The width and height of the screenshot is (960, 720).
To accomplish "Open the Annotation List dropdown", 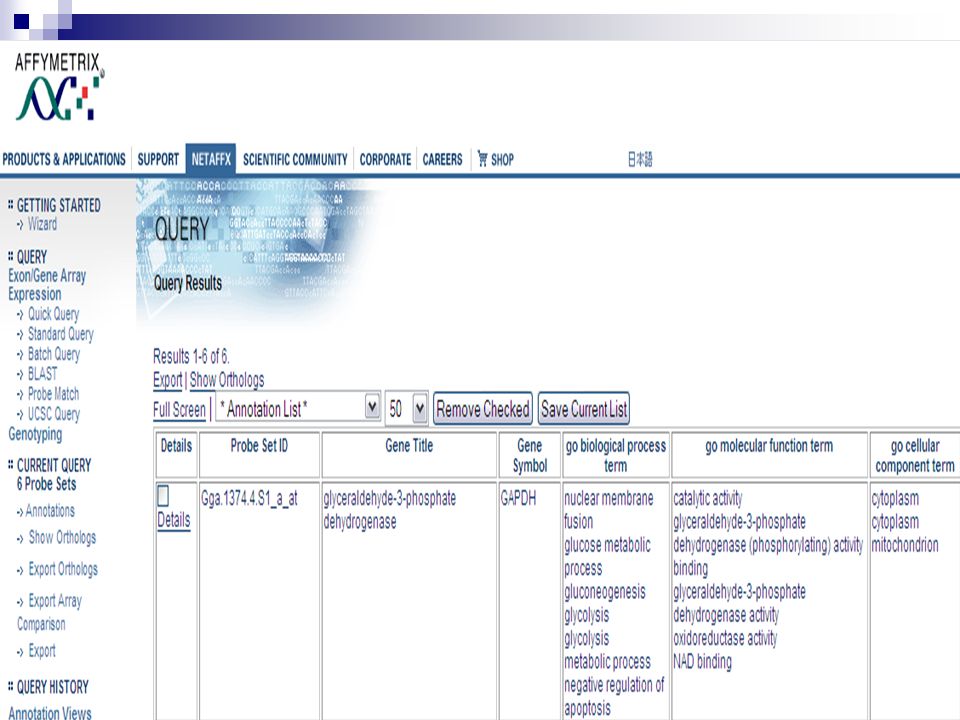I will point(298,408).
